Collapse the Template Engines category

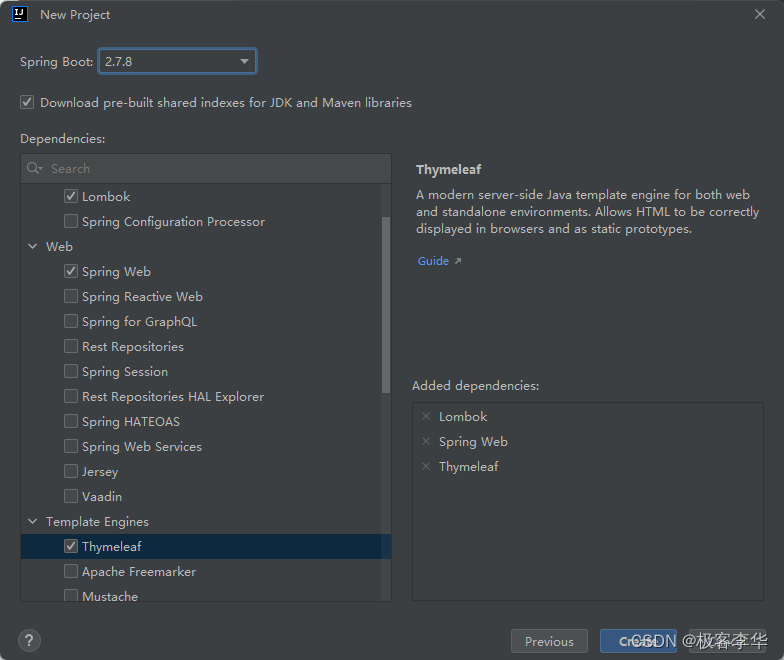(x=32, y=522)
